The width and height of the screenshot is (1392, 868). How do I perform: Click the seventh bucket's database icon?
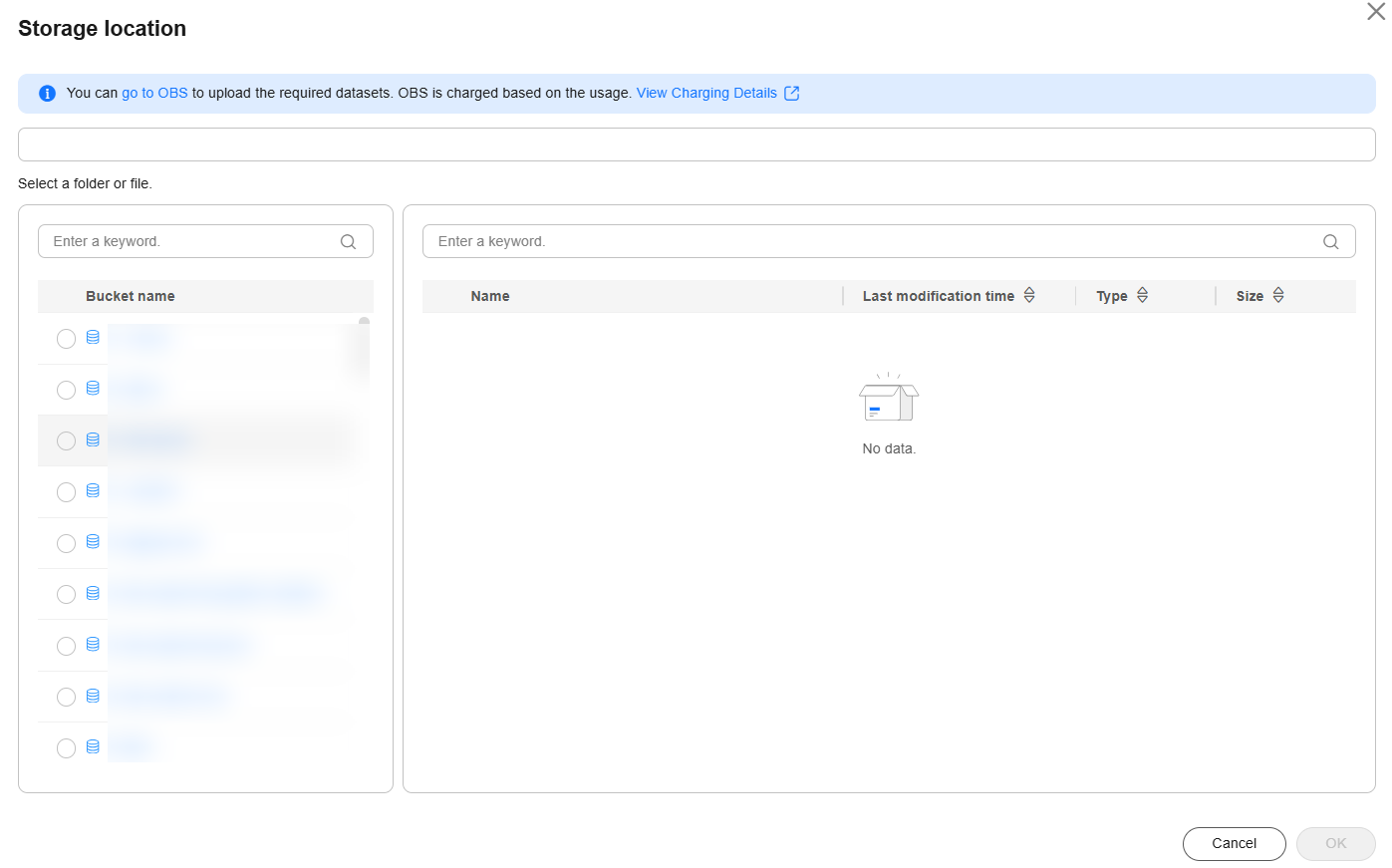[x=93, y=645]
